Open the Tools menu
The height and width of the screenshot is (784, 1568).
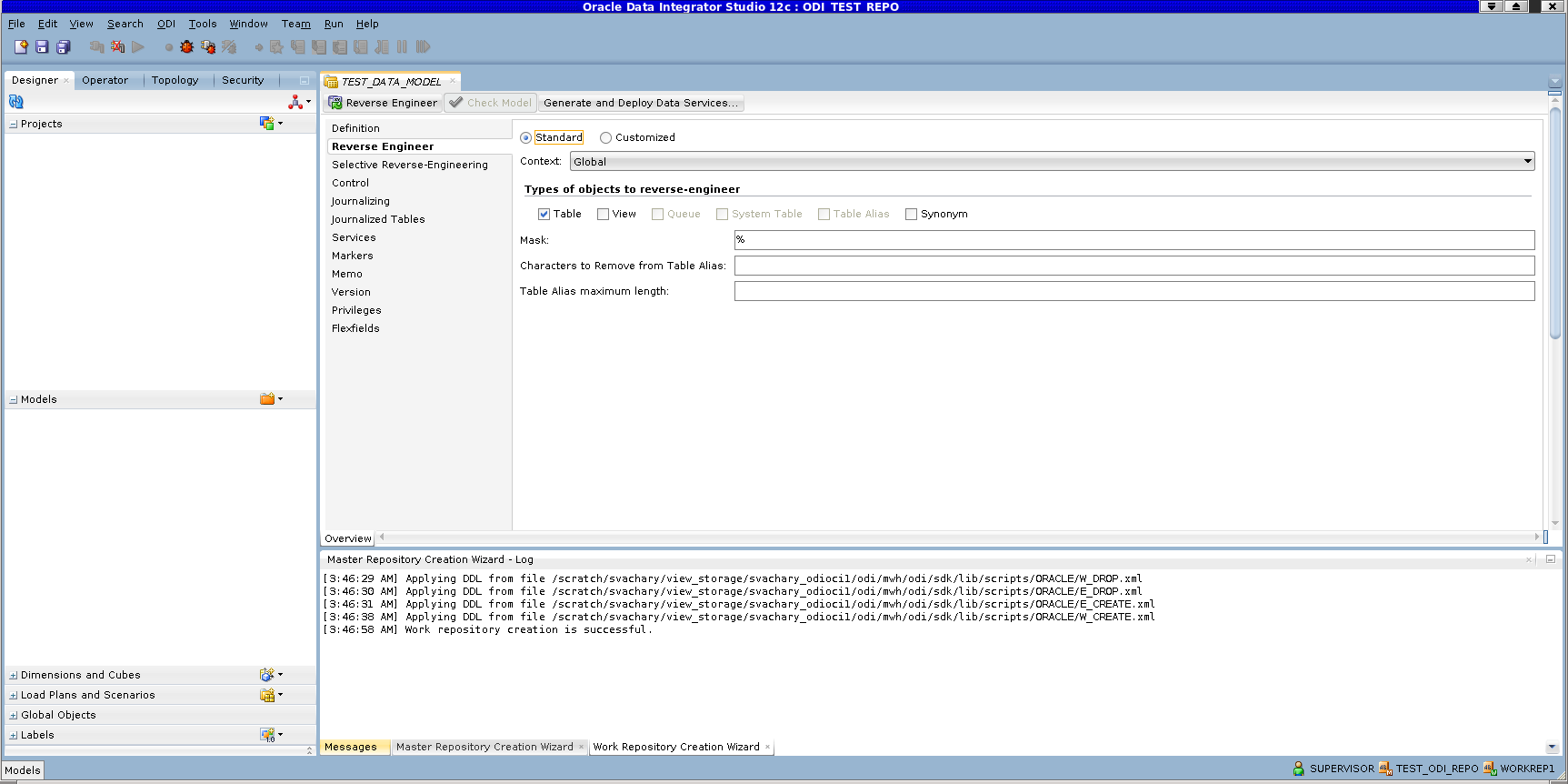pyautogui.click(x=203, y=24)
